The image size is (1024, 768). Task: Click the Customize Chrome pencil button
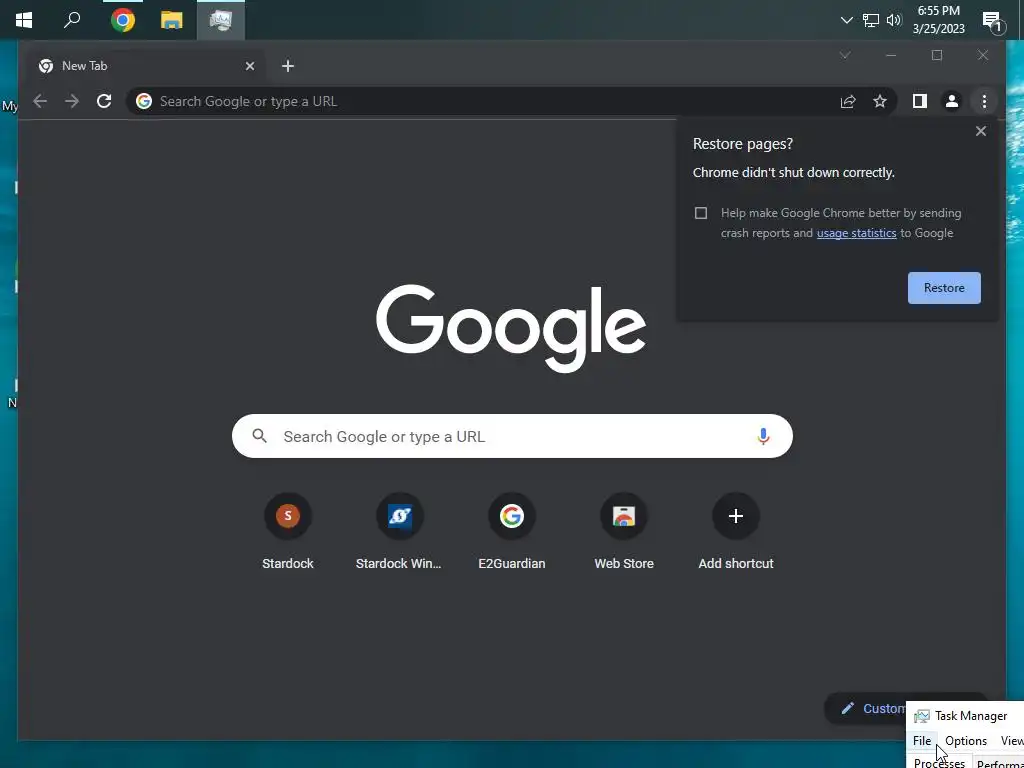866,709
